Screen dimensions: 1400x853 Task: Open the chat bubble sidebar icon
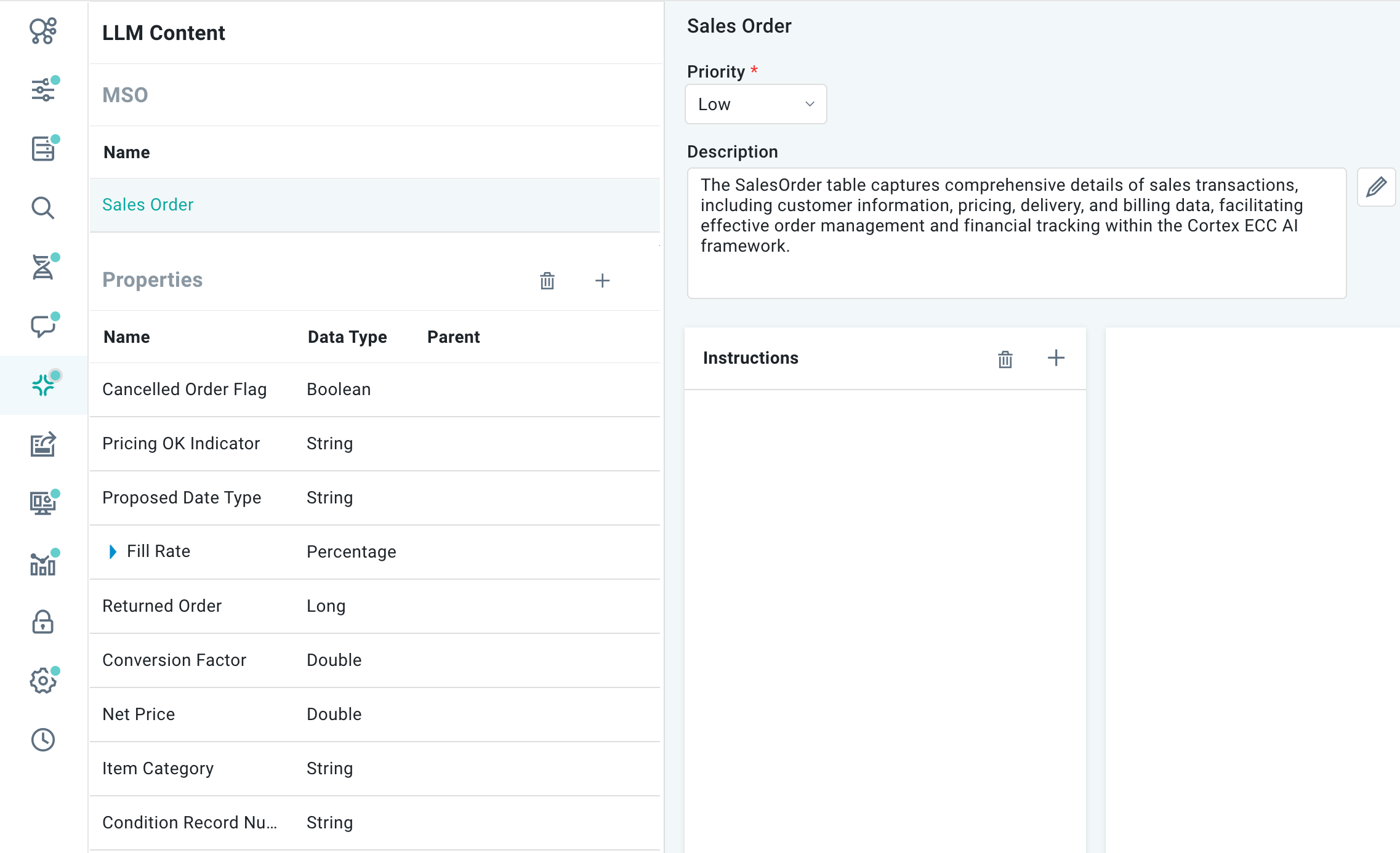43,326
